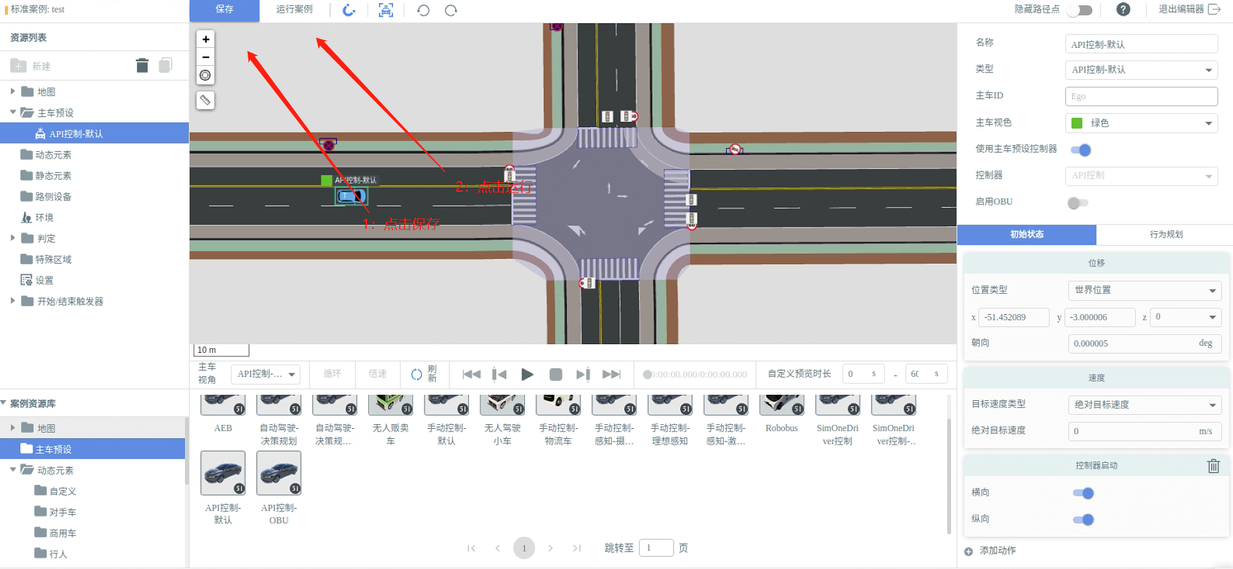Select 主车预设 in 案例资源库
This screenshot has height=569, width=1233.
(x=92, y=449)
